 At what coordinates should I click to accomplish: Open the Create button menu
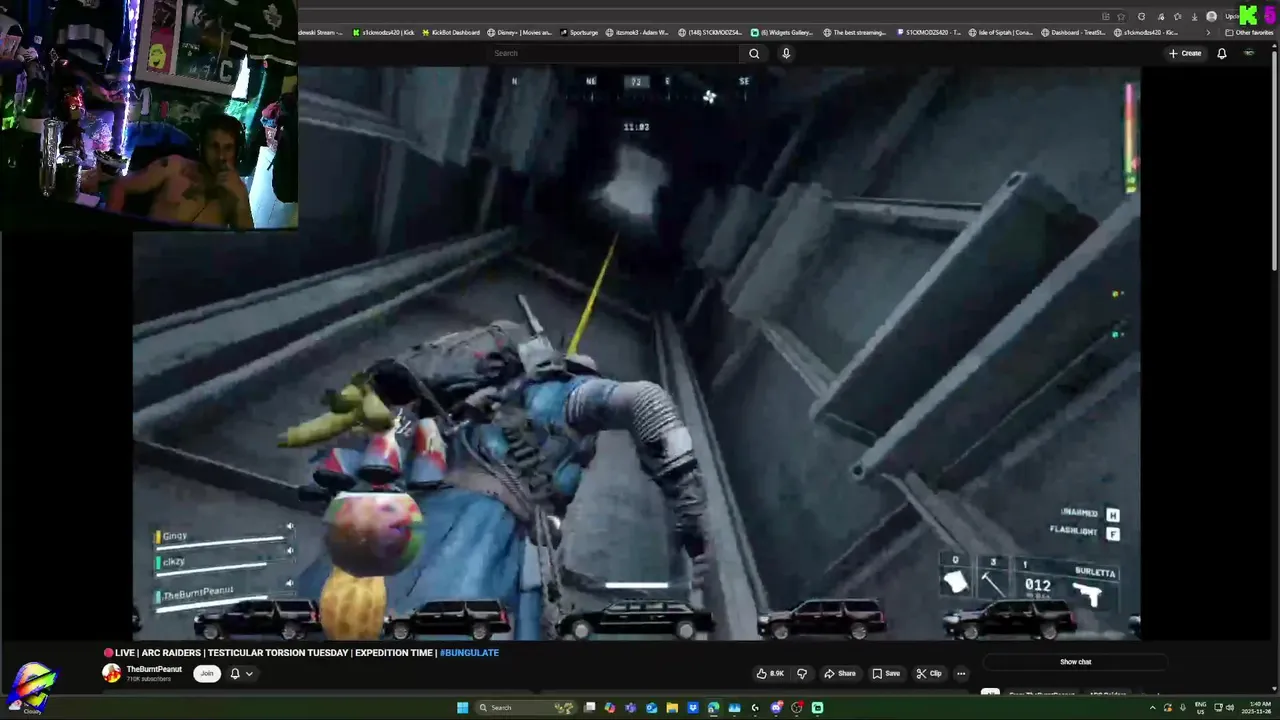(1185, 53)
